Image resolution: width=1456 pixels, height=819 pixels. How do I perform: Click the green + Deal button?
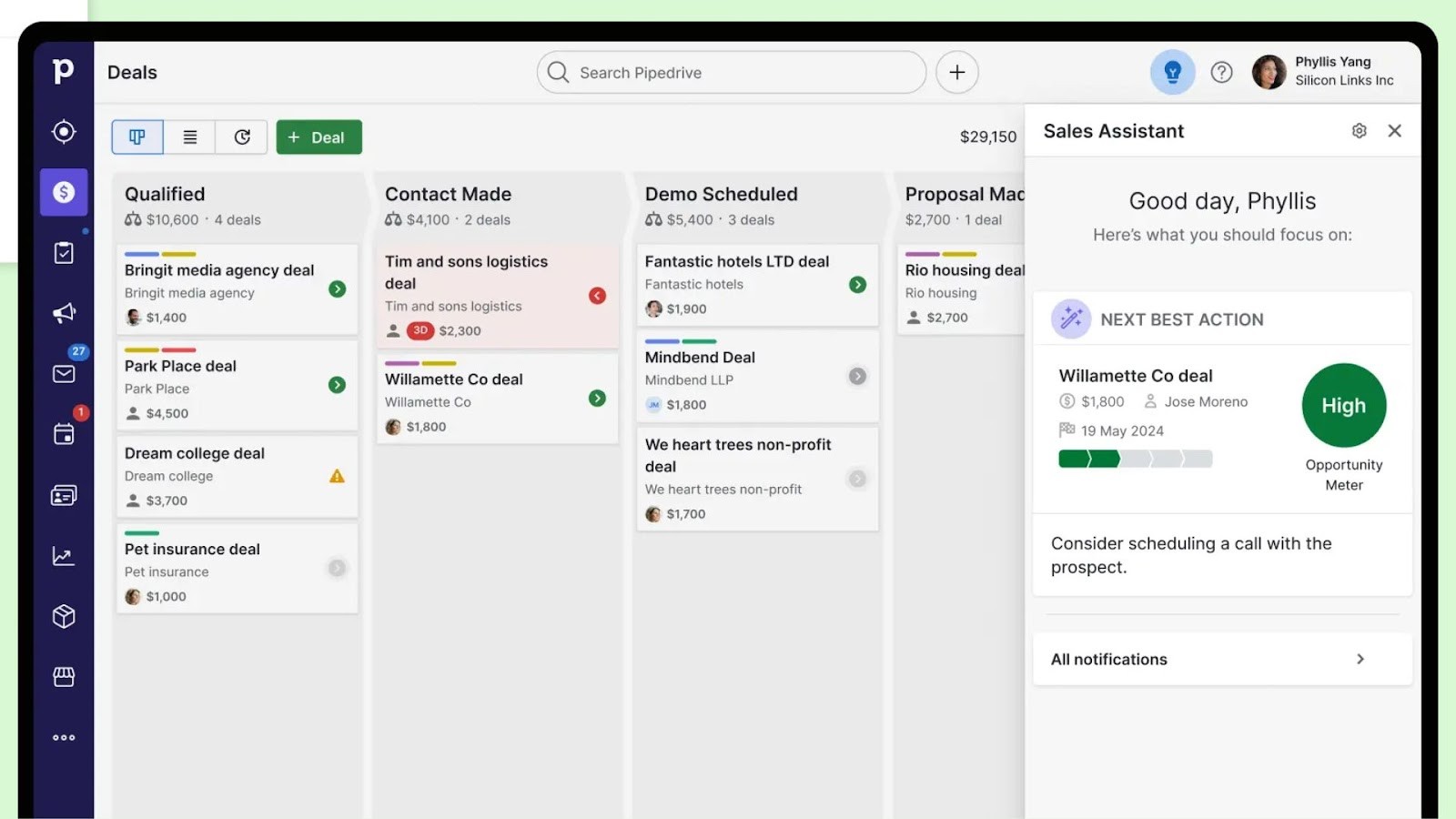[318, 136]
